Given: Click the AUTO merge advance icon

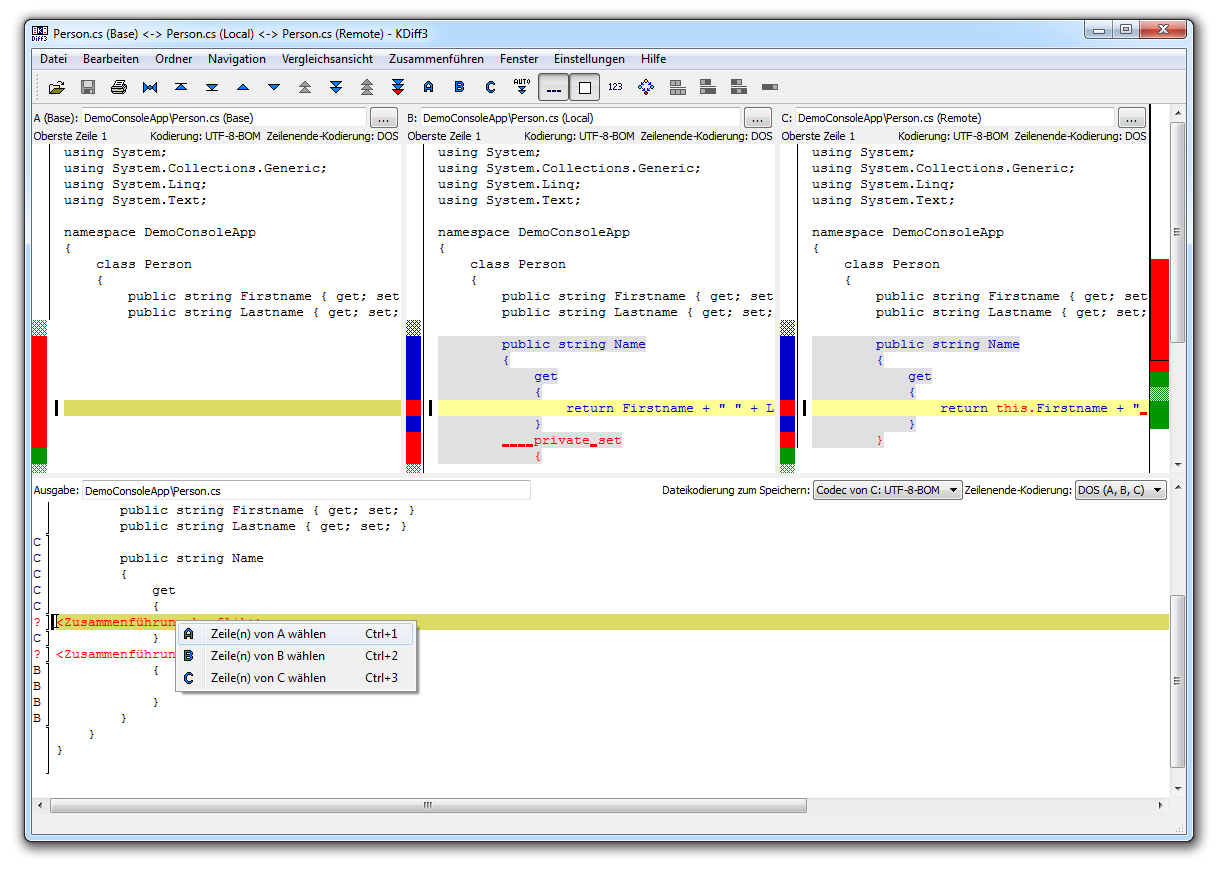Looking at the screenshot, I should click(521, 87).
